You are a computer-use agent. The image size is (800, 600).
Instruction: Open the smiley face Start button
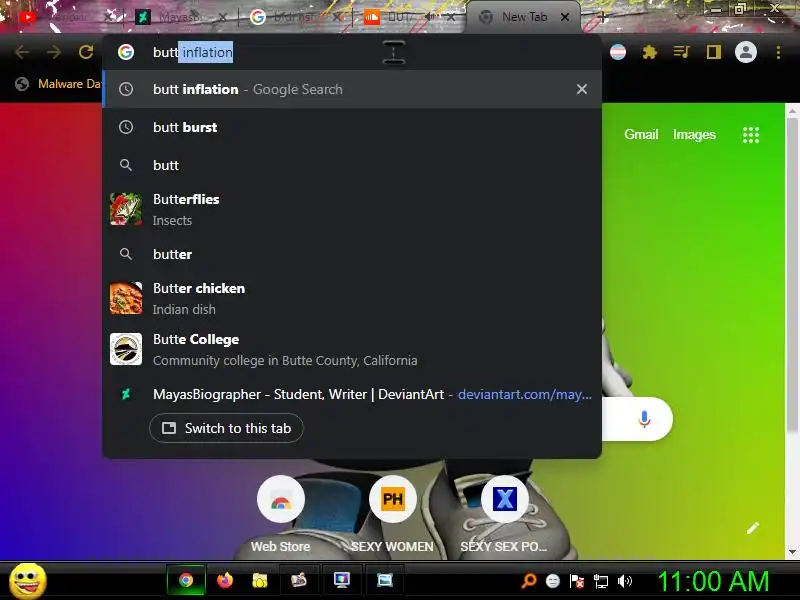pos(28,581)
